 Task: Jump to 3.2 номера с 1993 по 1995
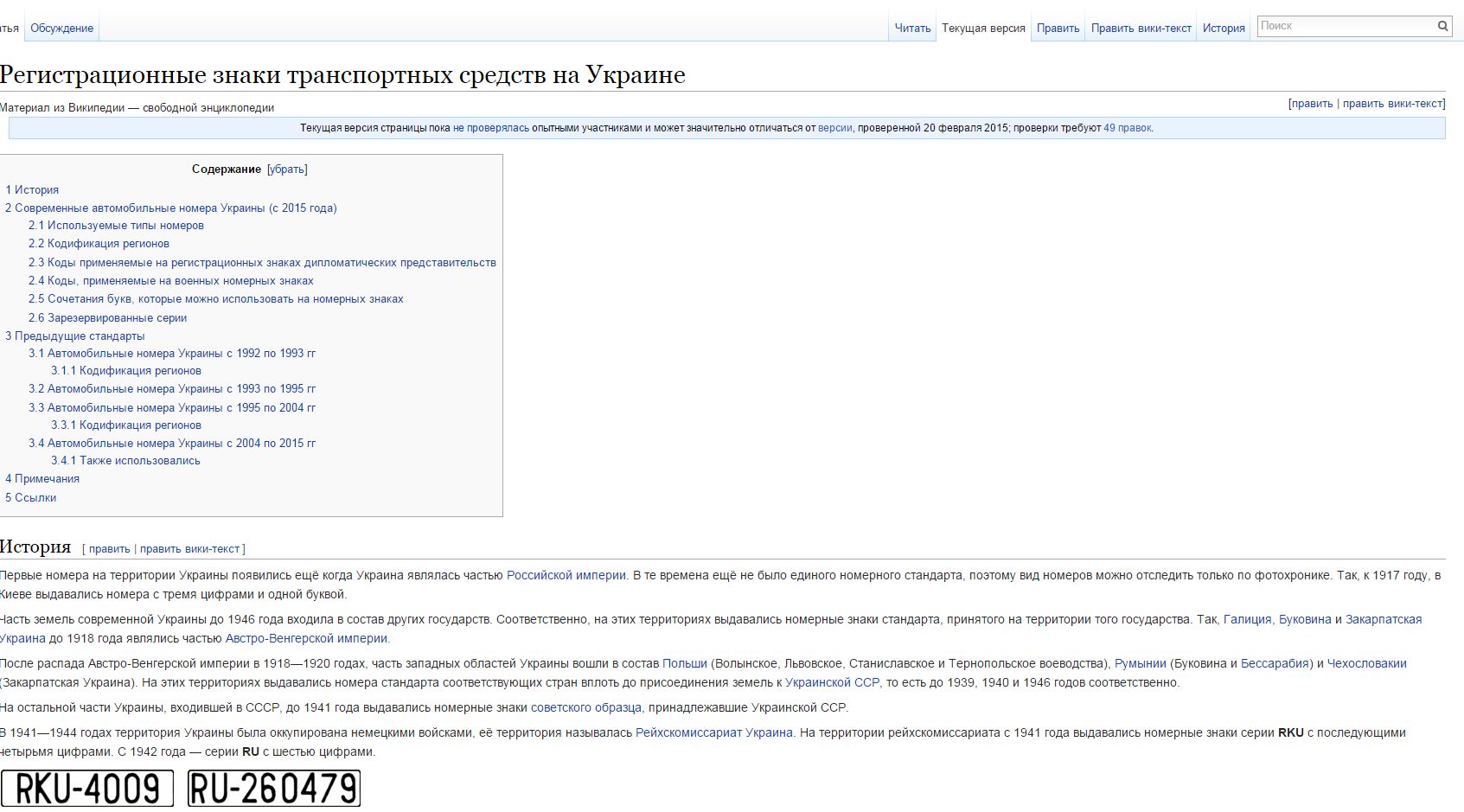pos(172,389)
